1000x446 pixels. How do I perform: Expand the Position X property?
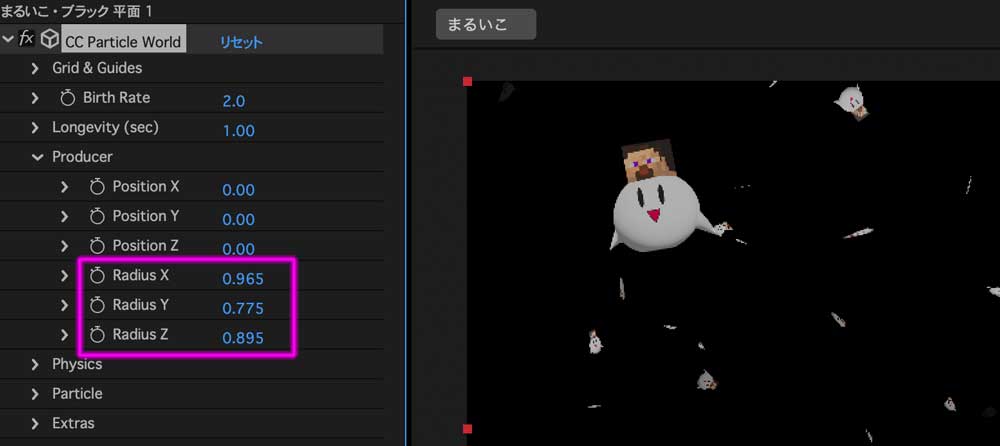click(x=64, y=187)
